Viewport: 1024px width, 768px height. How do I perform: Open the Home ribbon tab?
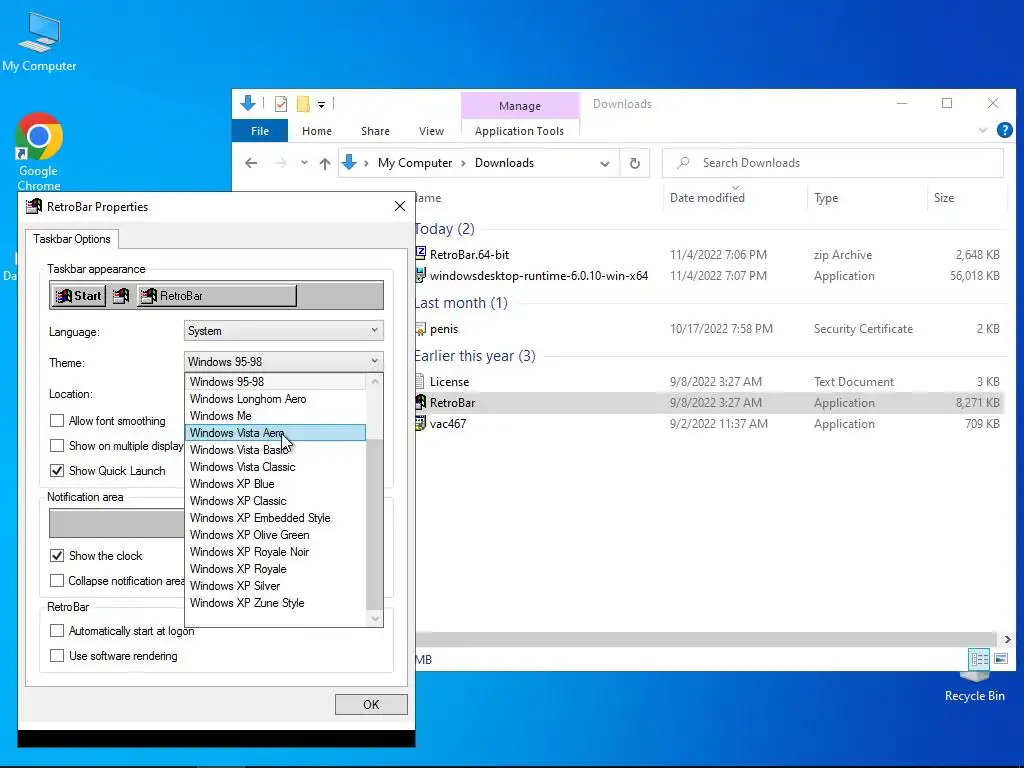click(x=317, y=131)
